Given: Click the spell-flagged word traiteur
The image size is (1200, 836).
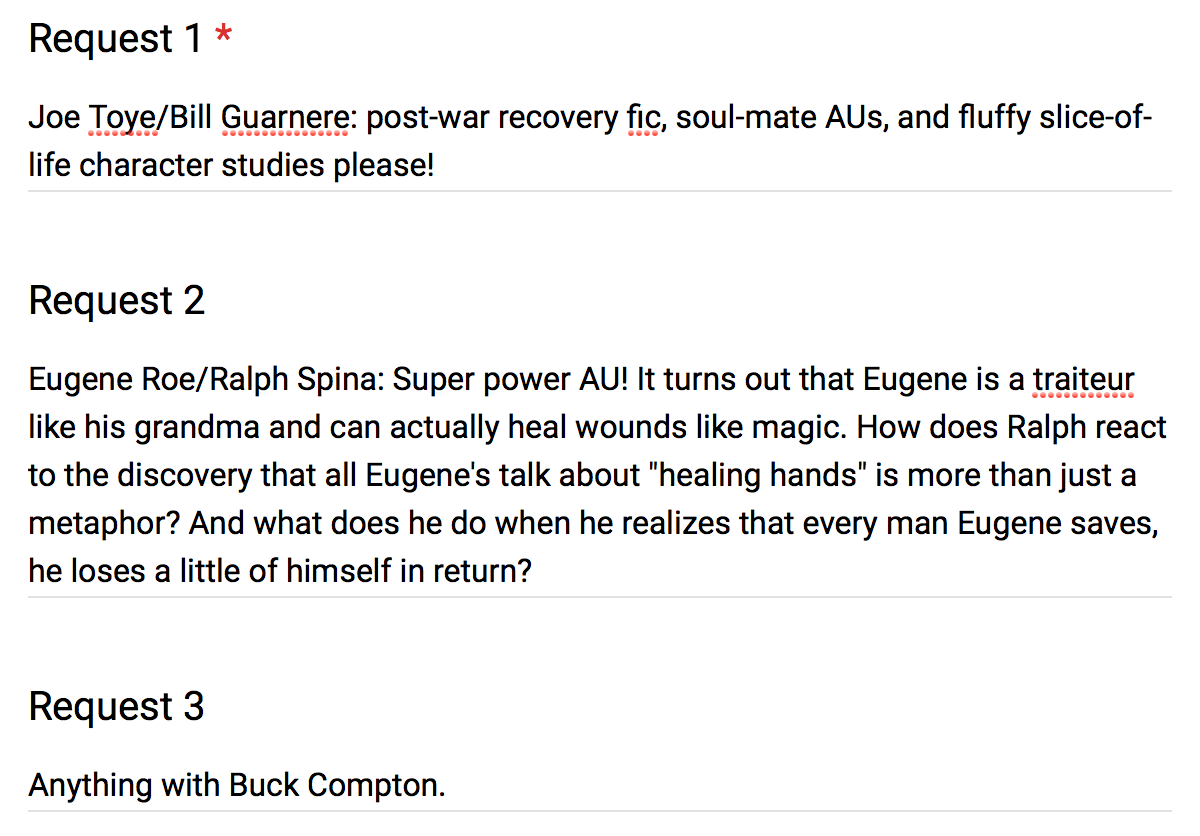Looking at the screenshot, I should 1084,381.
